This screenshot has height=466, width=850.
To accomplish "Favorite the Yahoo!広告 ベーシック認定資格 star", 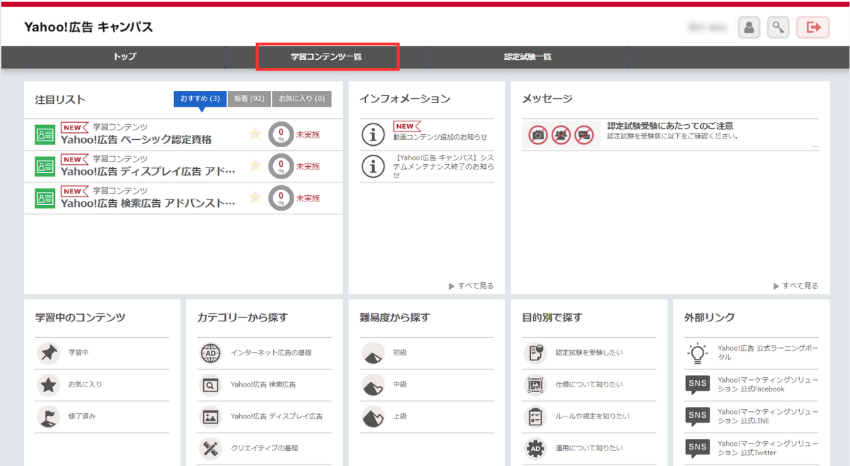I will [255, 134].
